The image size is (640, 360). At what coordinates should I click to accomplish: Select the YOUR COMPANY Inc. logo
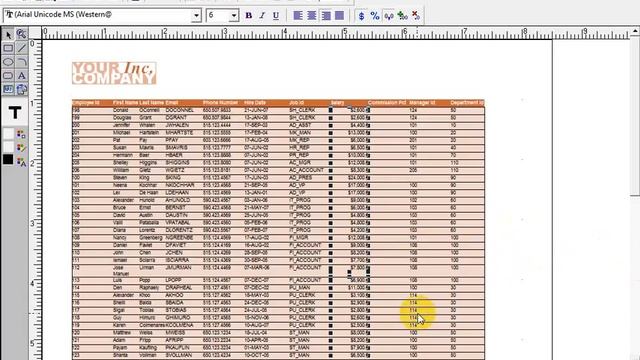coord(114,73)
